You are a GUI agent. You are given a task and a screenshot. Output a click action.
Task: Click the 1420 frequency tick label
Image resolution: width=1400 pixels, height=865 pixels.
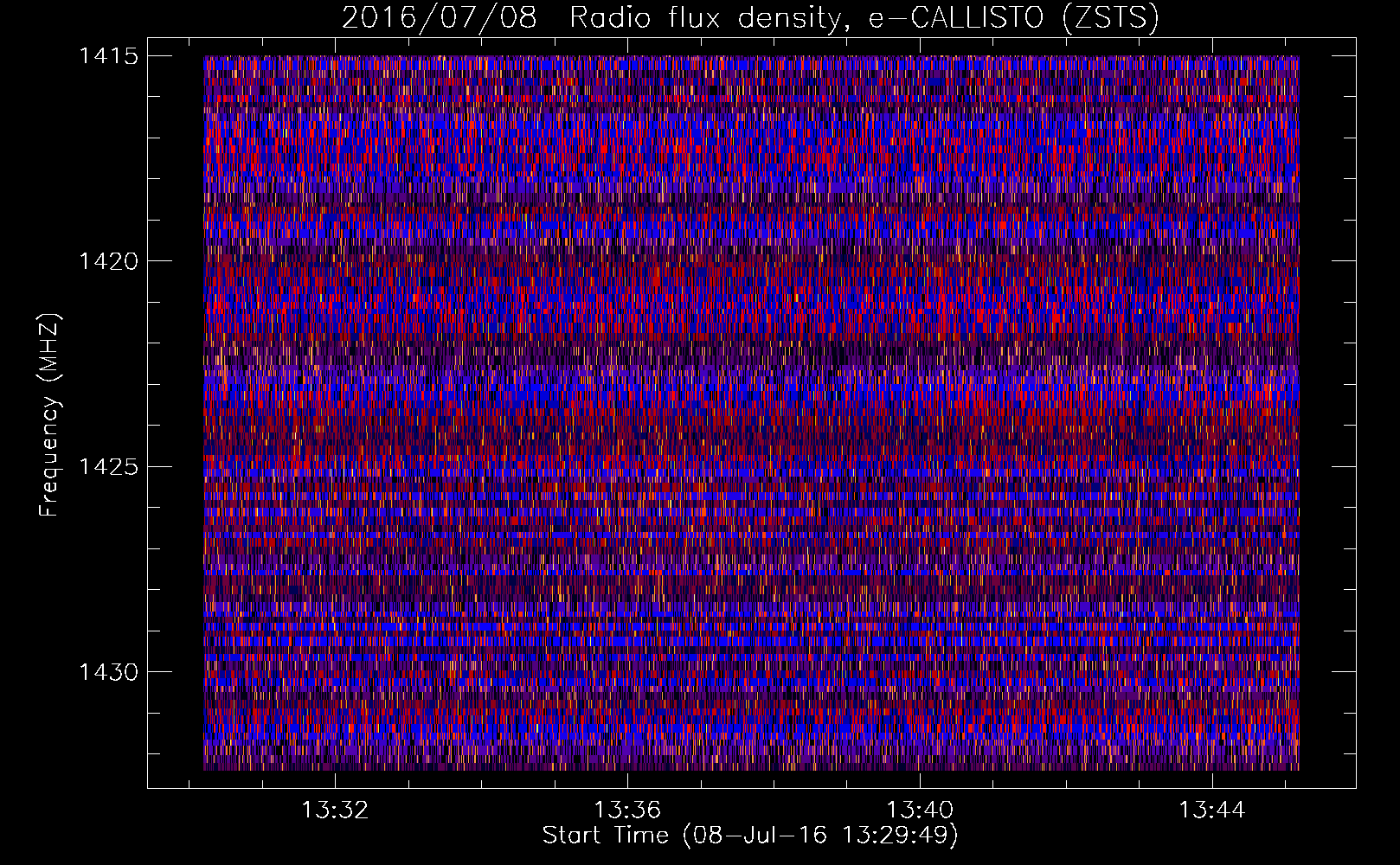coord(109,261)
